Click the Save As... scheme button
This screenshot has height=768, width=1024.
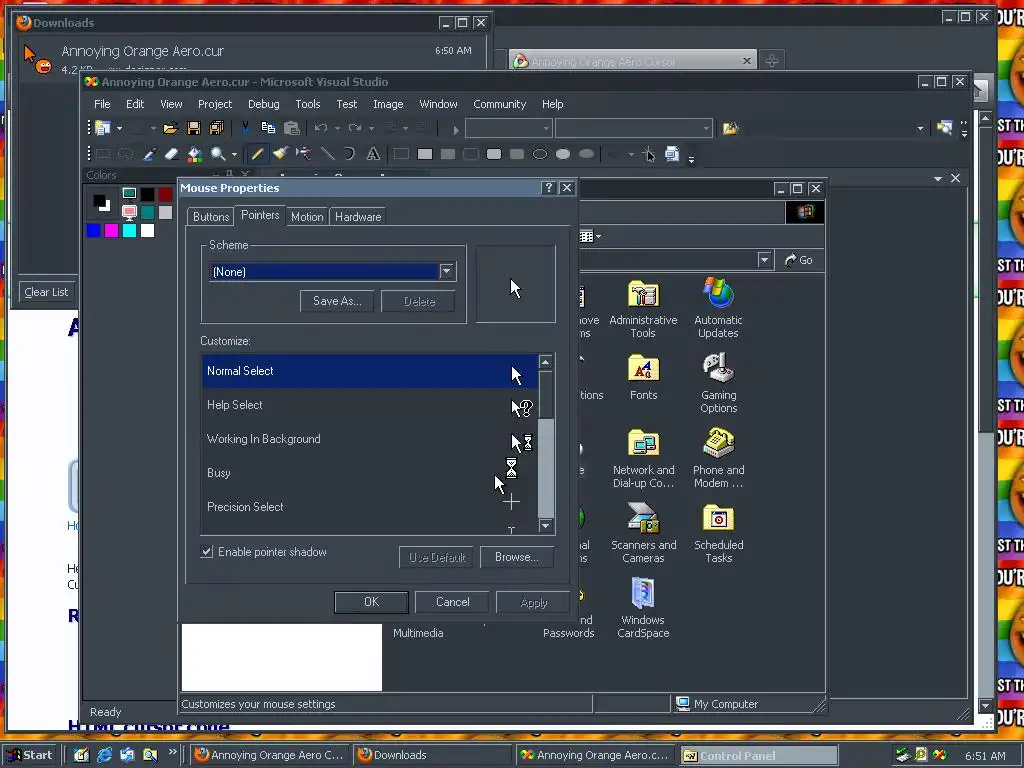click(337, 301)
